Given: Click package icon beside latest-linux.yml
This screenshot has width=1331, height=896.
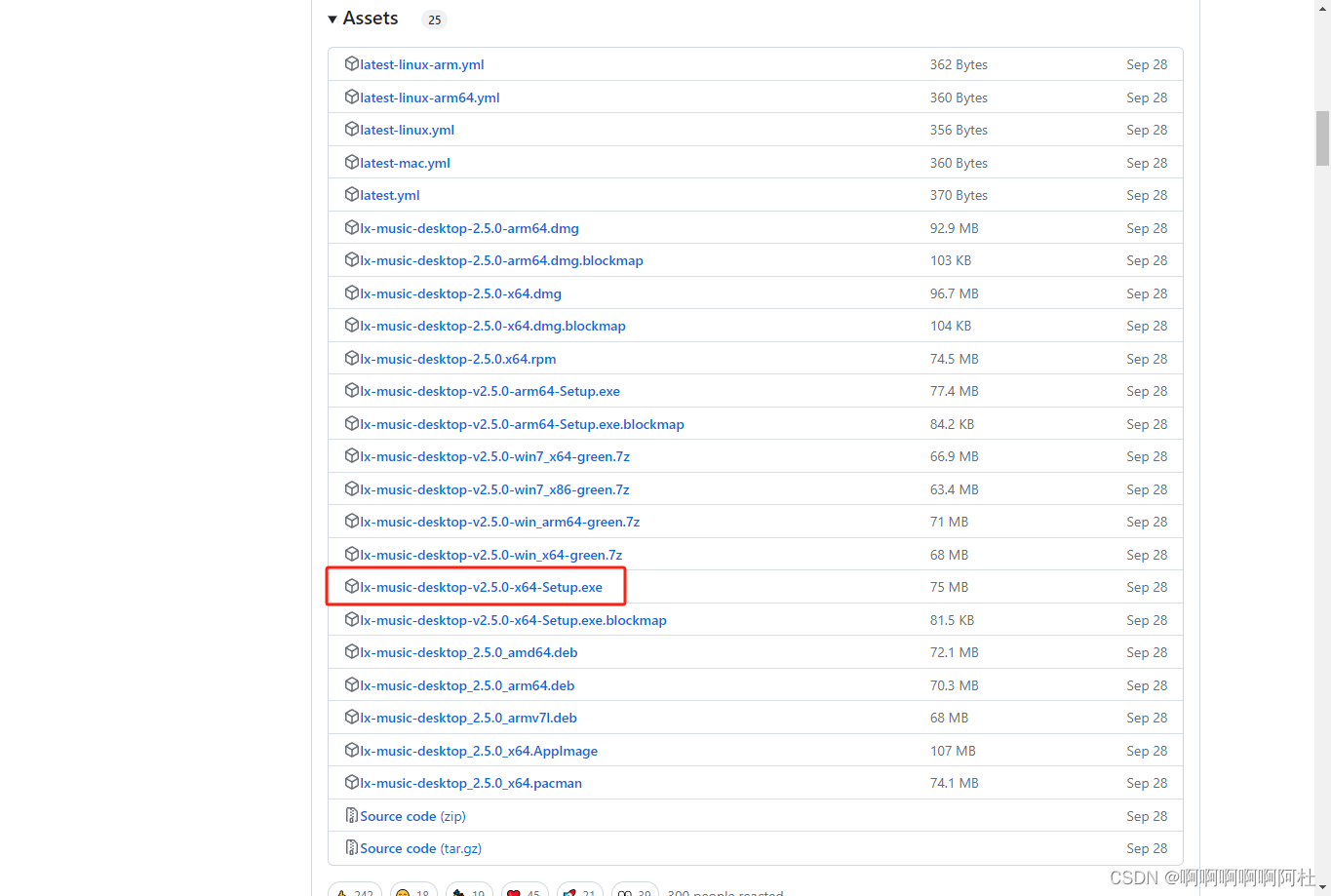Looking at the screenshot, I should pyautogui.click(x=352, y=129).
